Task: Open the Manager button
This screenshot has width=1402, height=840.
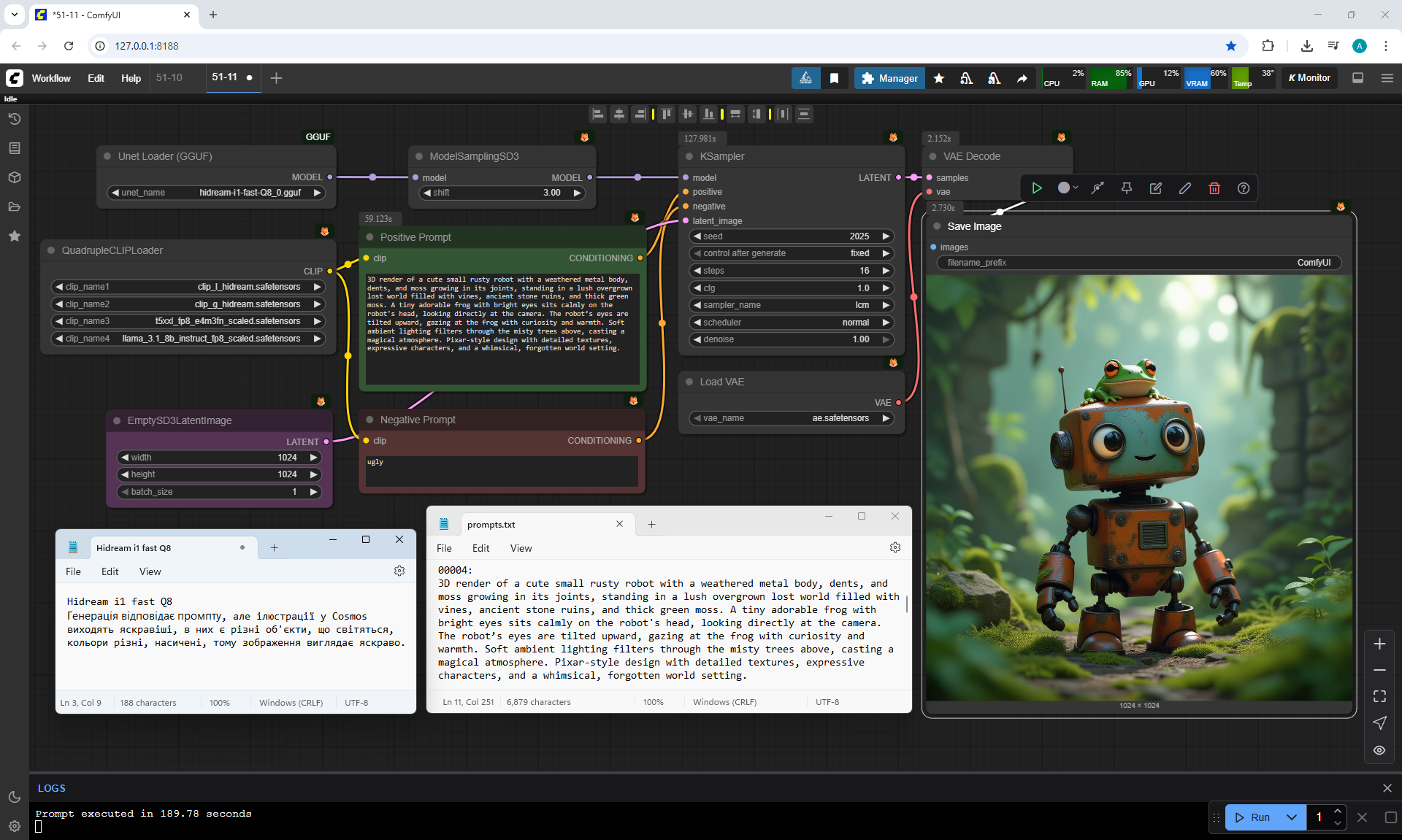Action: pos(889,78)
